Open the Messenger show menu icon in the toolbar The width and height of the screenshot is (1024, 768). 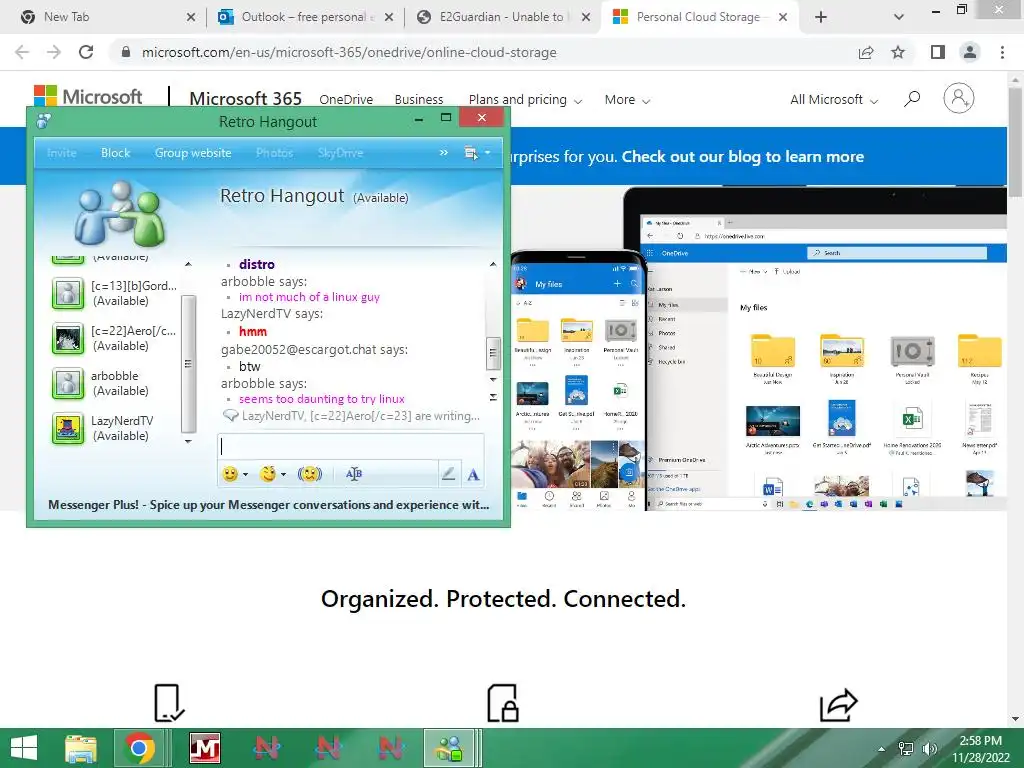tap(470, 153)
